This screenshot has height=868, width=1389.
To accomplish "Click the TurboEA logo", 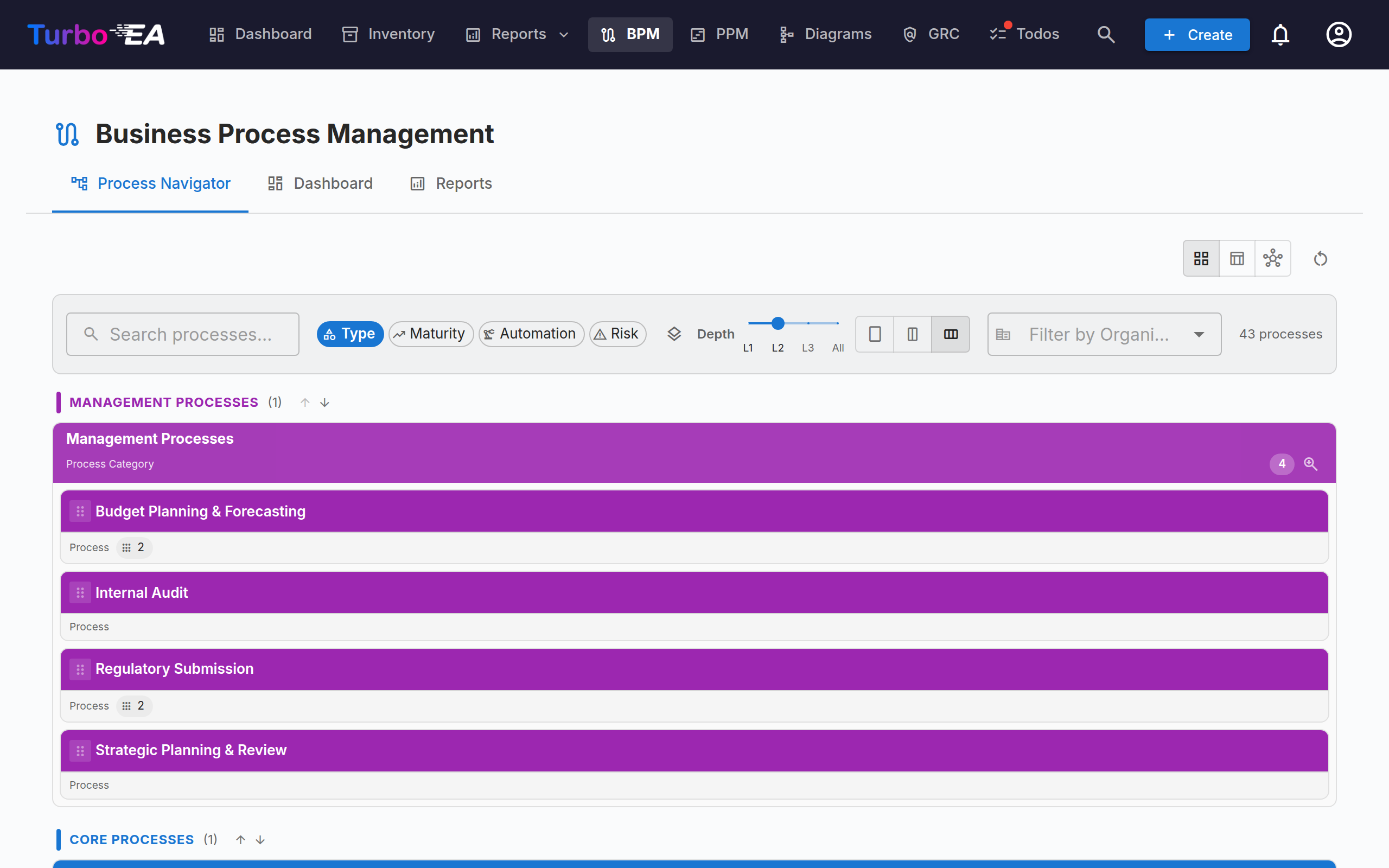I will pos(97,34).
